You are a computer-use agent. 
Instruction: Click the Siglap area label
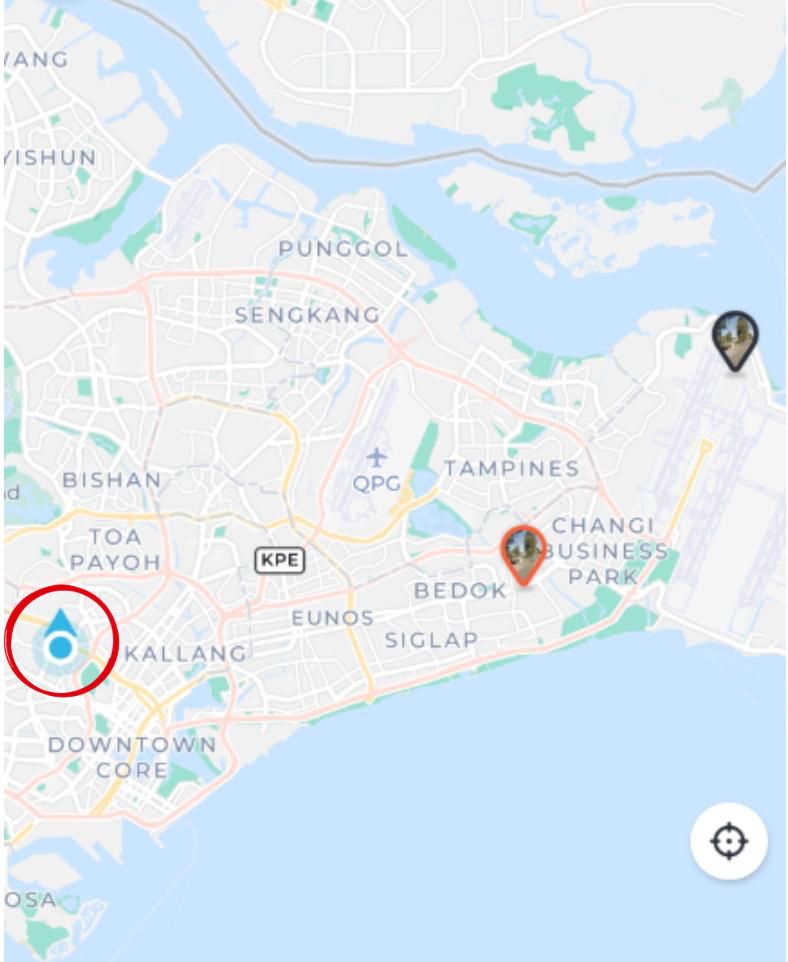[431, 641]
